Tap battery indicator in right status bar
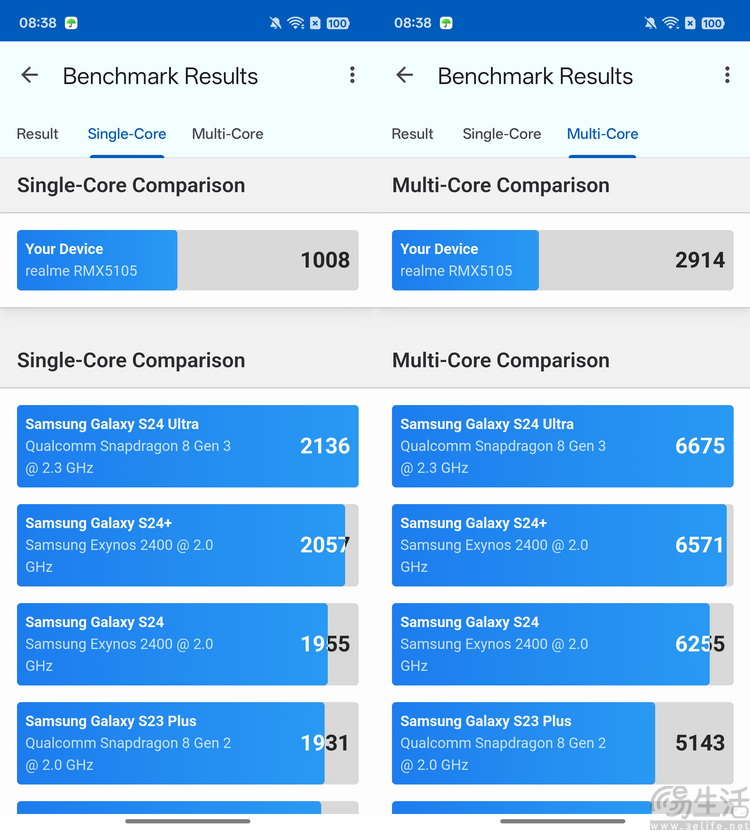This screenshot has height=831, width=750. [712, 23]
